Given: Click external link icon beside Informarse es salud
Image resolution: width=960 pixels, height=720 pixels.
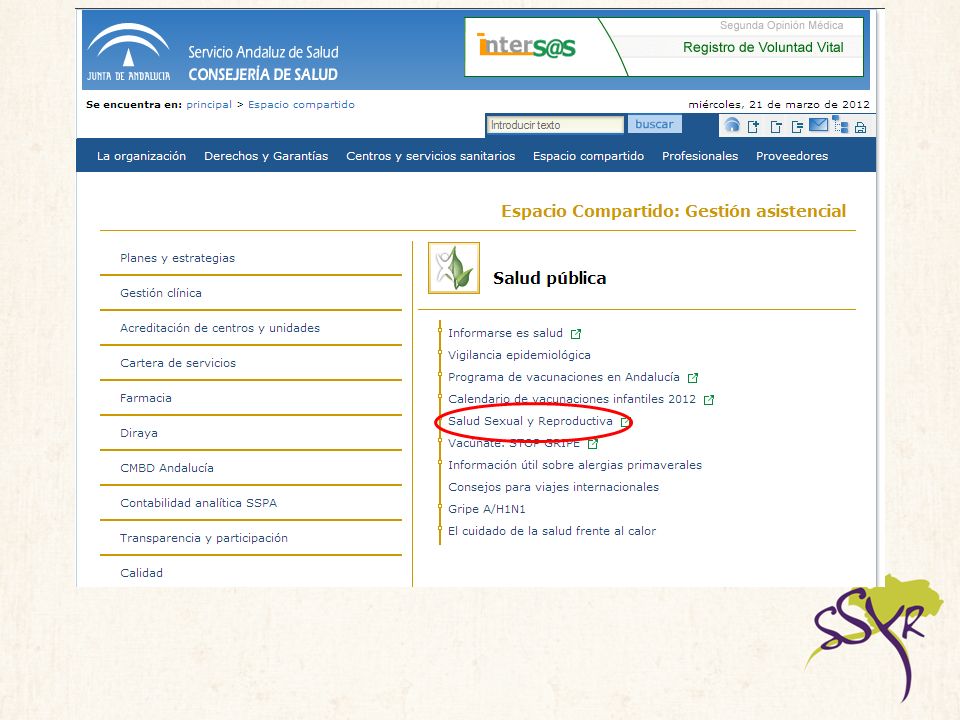Looking at the screenshot, I should coord(576,334).
